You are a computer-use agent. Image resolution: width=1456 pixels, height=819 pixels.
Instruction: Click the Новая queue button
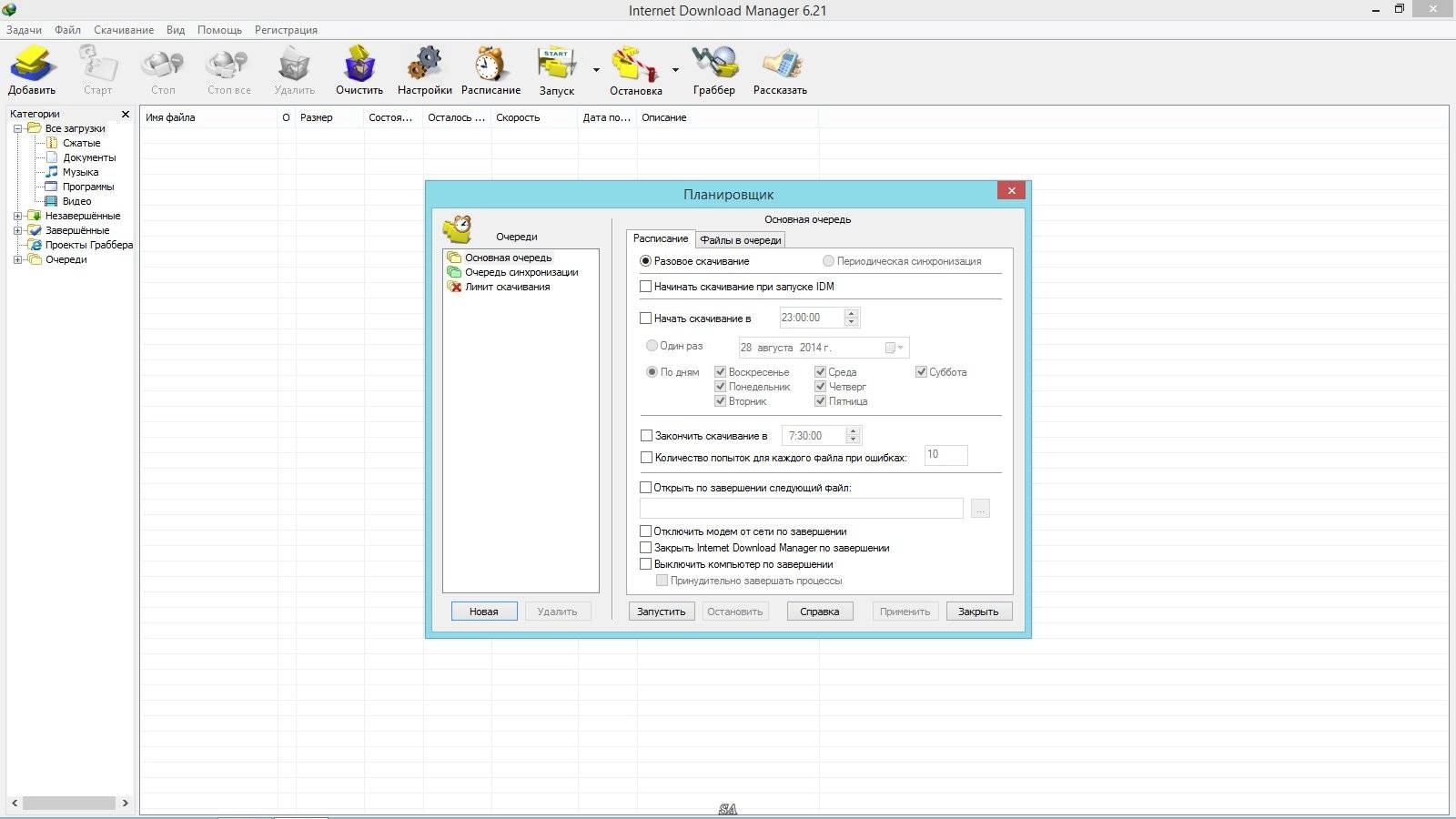[x=484, y=612]
